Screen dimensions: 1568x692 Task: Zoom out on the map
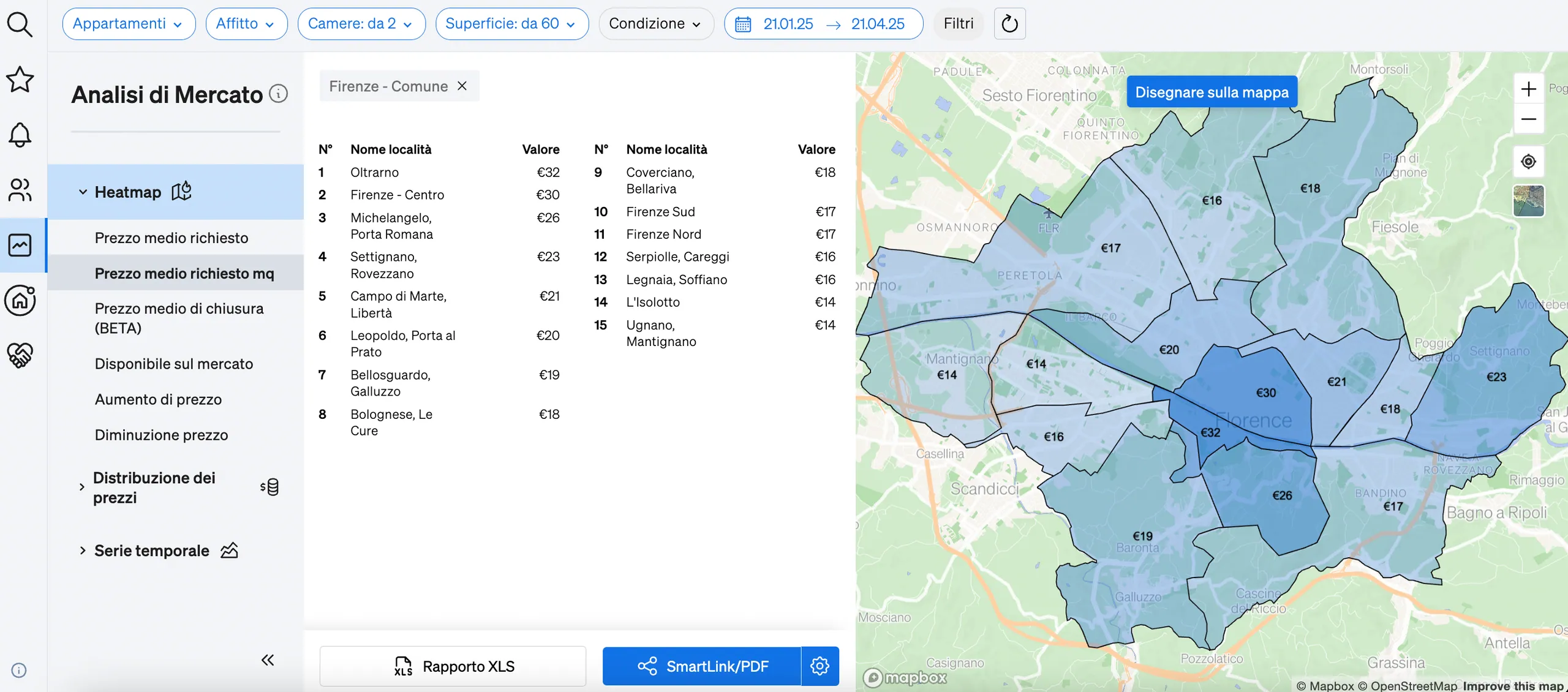(1529, 119)
